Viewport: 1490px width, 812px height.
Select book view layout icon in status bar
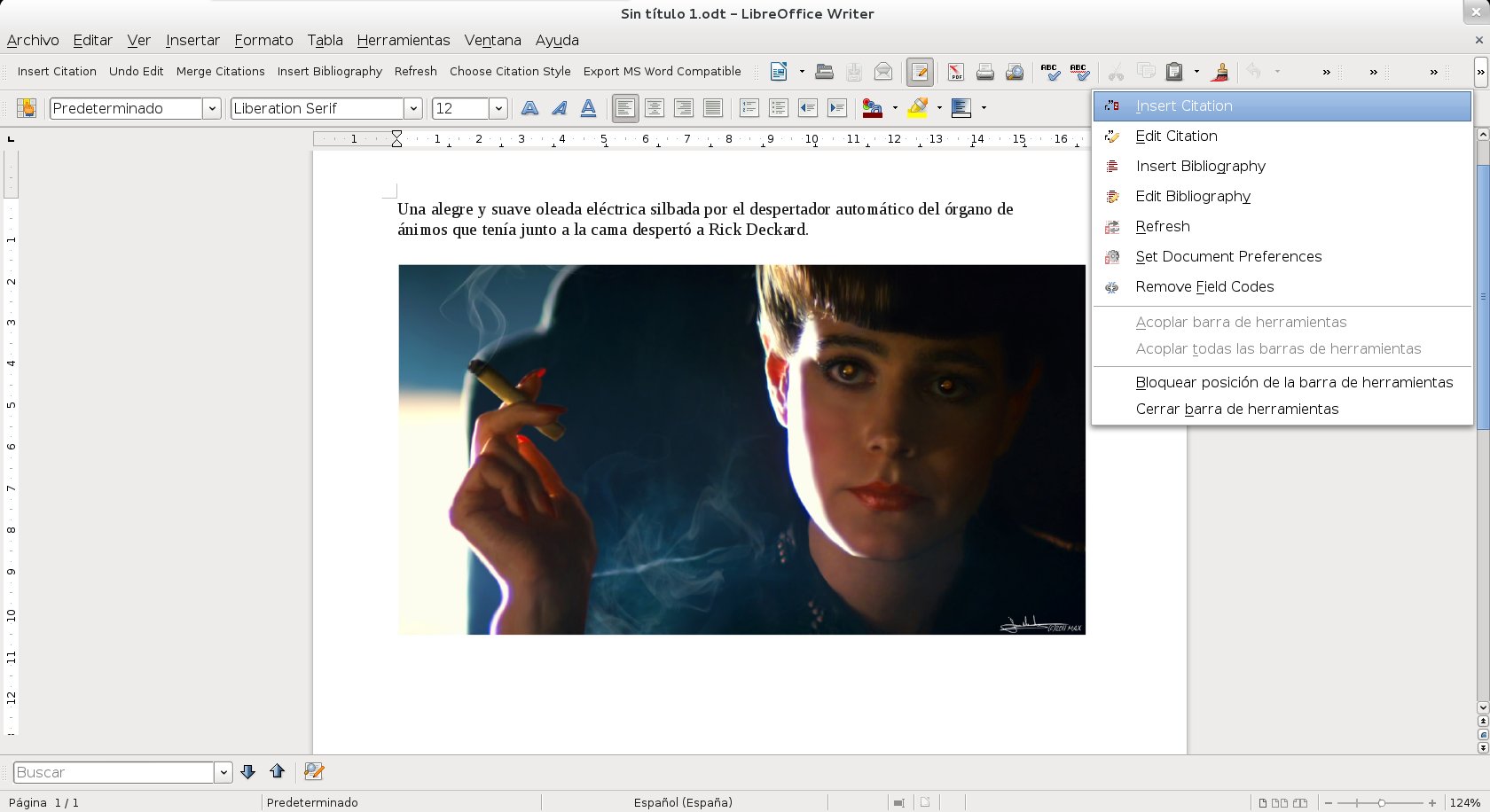tap(1301, 803)
